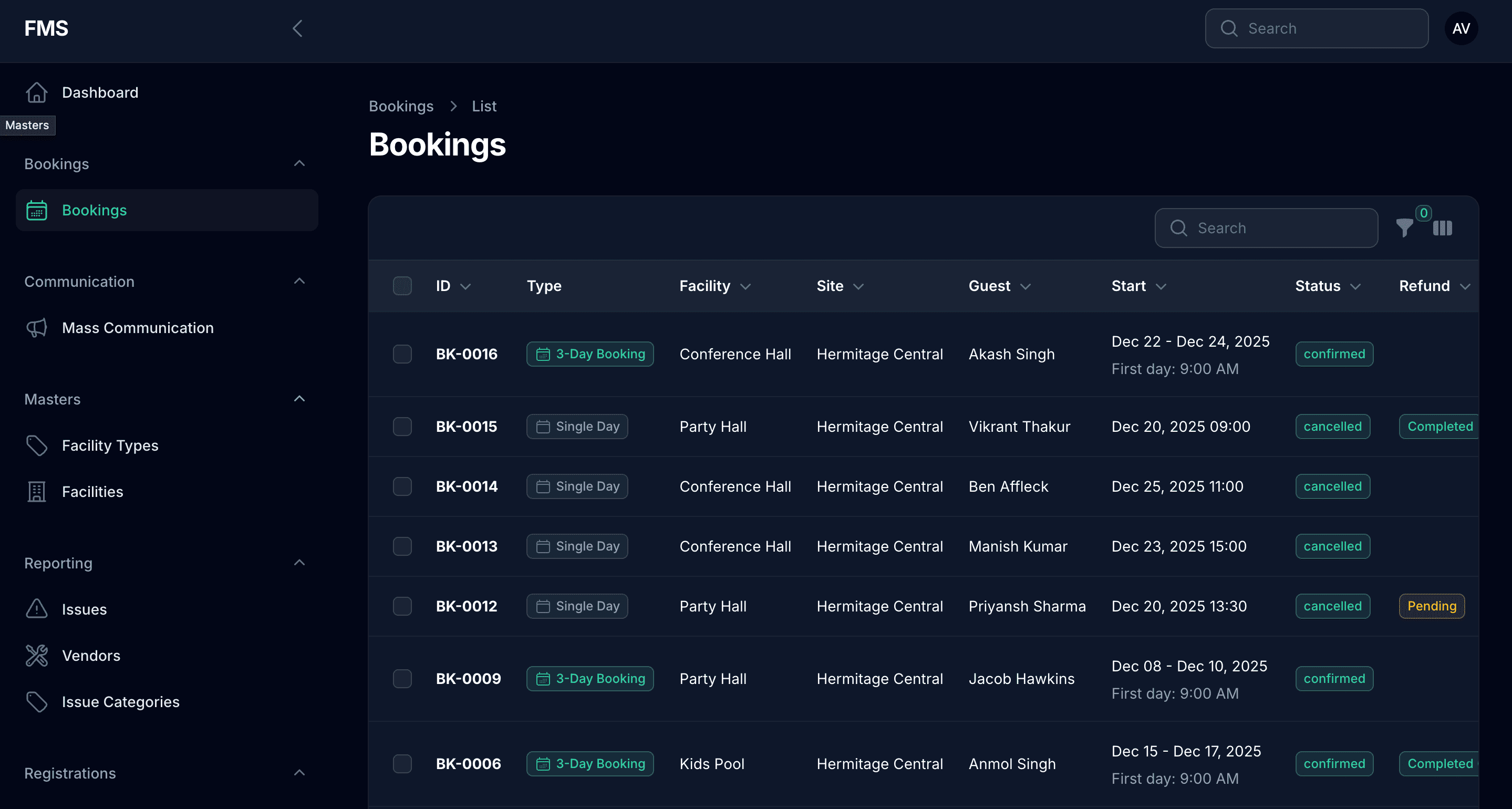Collapse the Bookings sidebar section
This screenshot has height=809, width=1512.
pyautogui.click(x=299, y=163)
